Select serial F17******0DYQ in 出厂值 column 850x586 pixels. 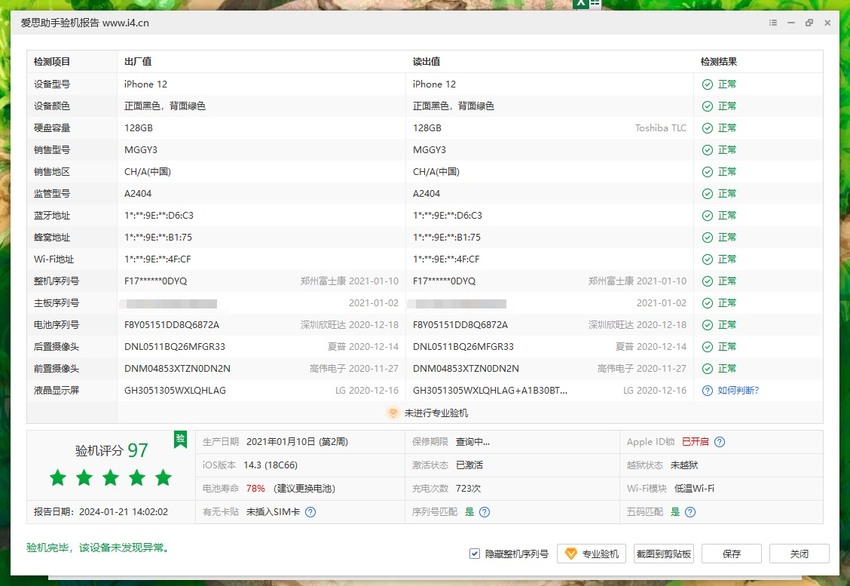156,281
